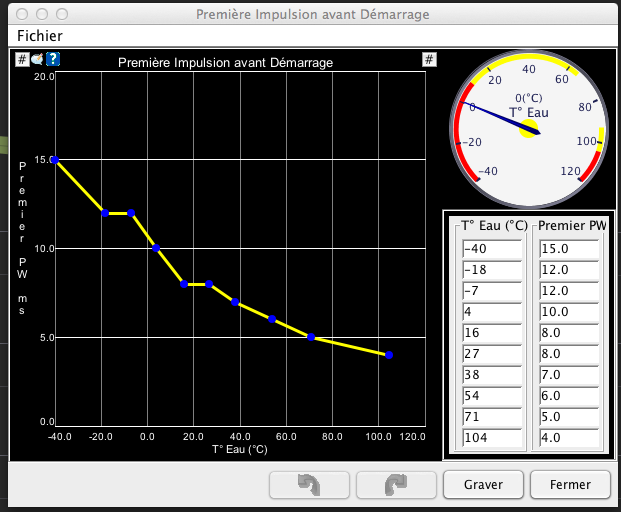Click the redo arrow button
Viewport: 621px width, 512px height.
coord(396,485)
